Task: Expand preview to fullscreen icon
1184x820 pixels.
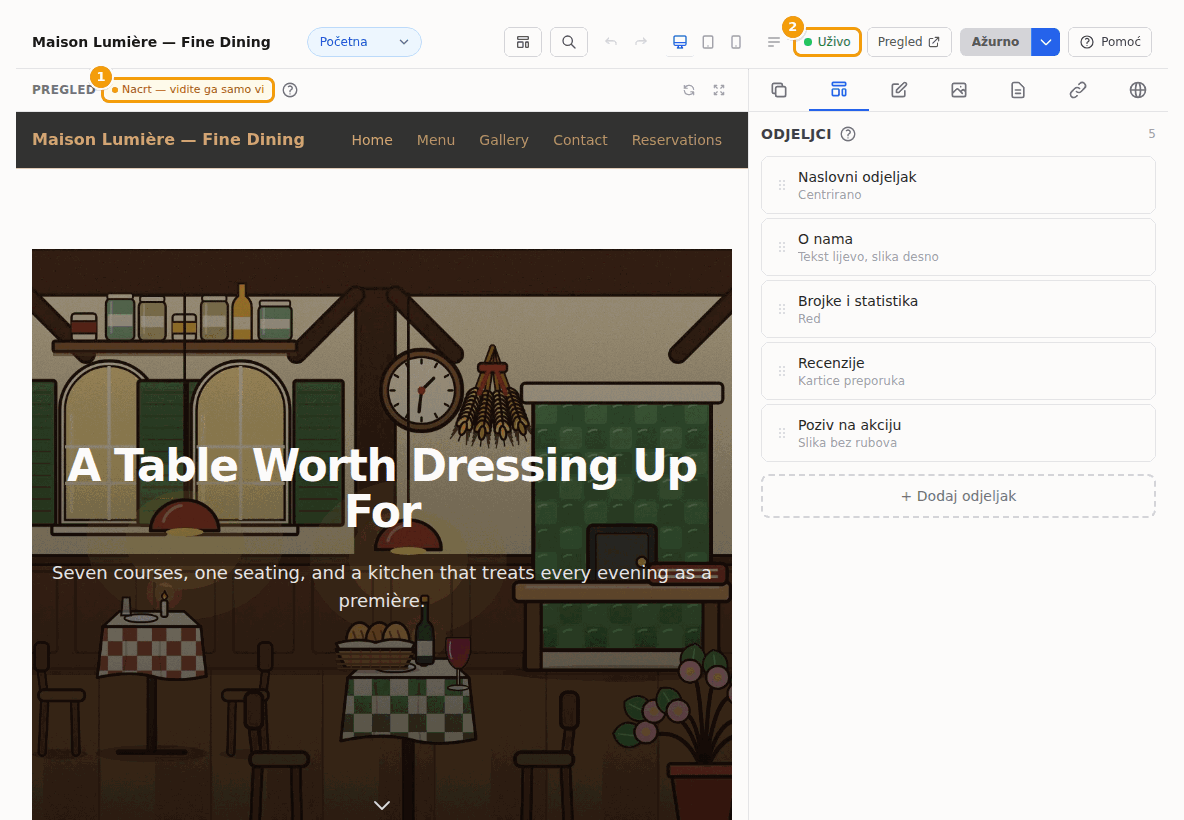Action: (719, 90)
